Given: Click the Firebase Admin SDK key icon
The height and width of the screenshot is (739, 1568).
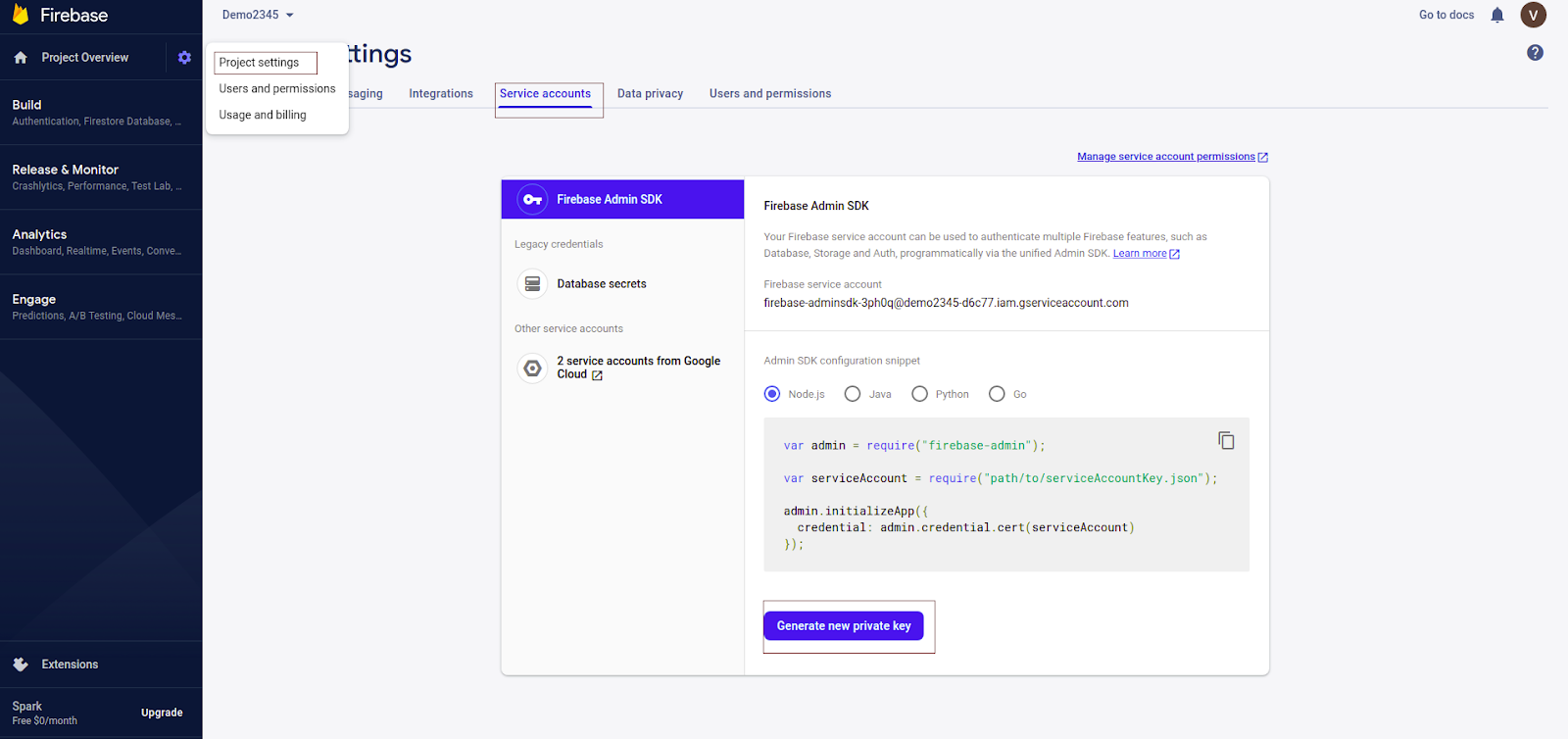Looking at the screenshot, I should tap(532, 199).
